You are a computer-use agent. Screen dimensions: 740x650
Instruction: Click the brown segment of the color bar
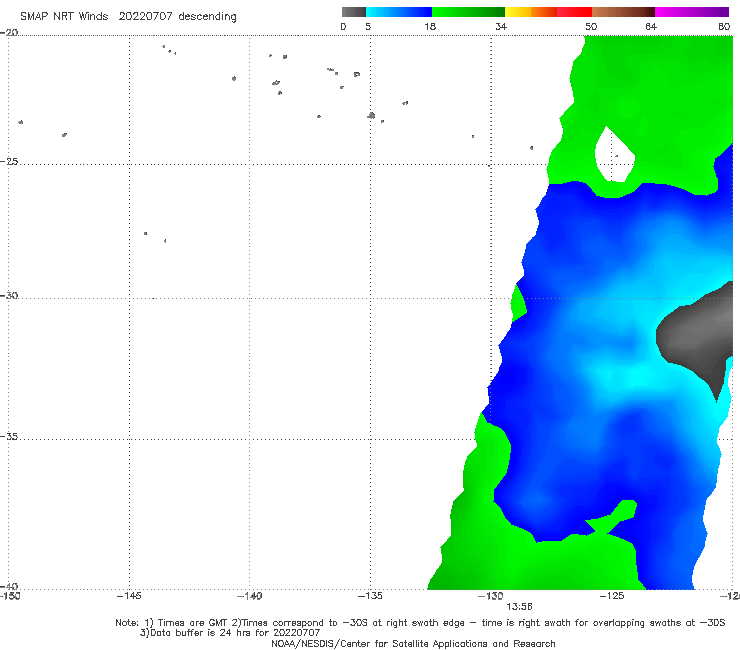[623, 12]
